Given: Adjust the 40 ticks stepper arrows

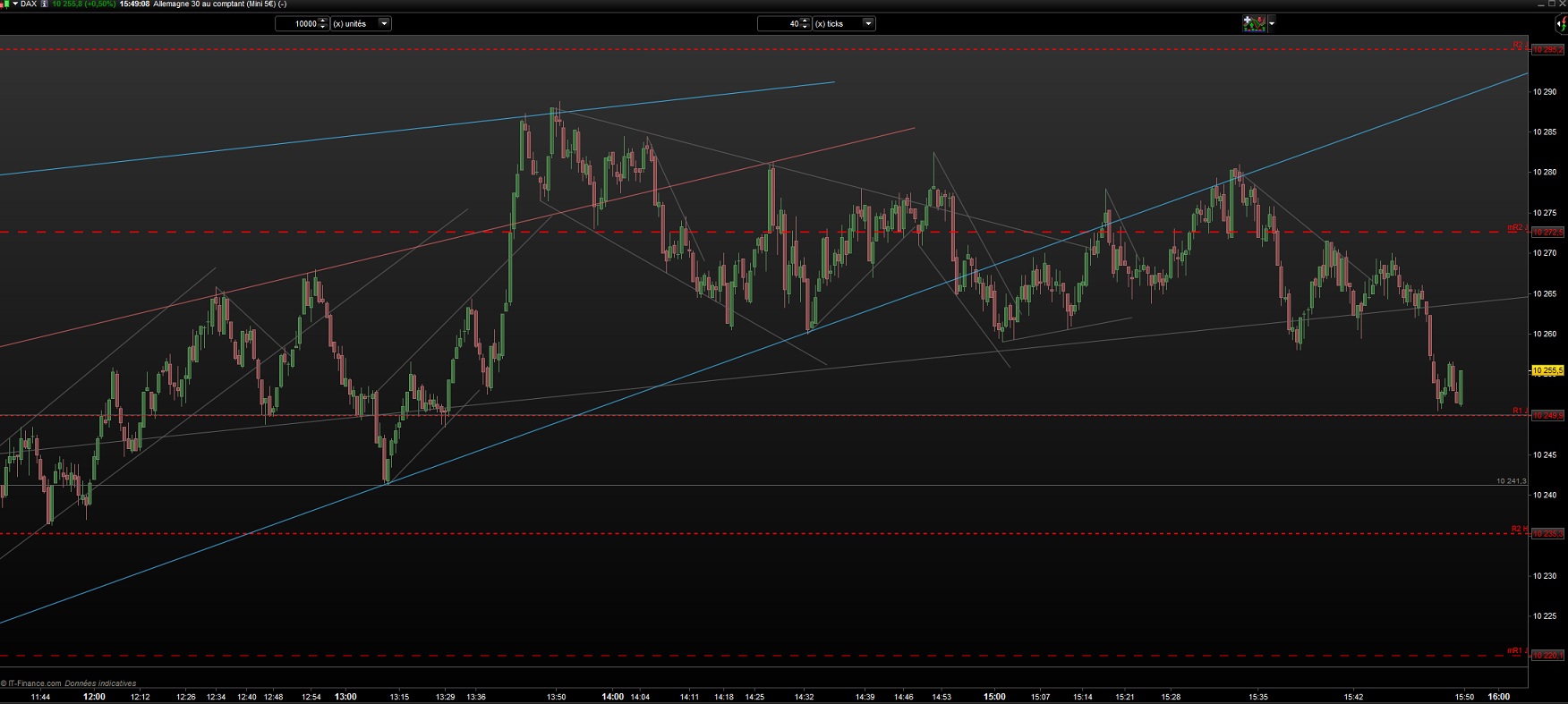Looking at the screenshot, I should coord(805,24).
